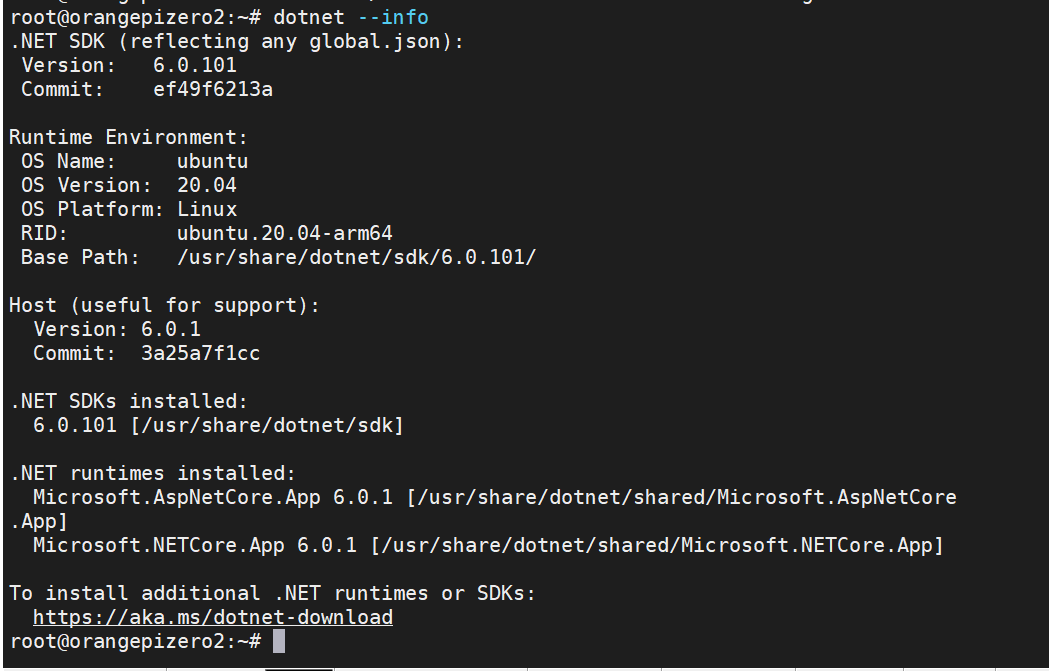
Task: Click the typed dotnet command word
Action: pyautogui.click(x=308, y=17)
